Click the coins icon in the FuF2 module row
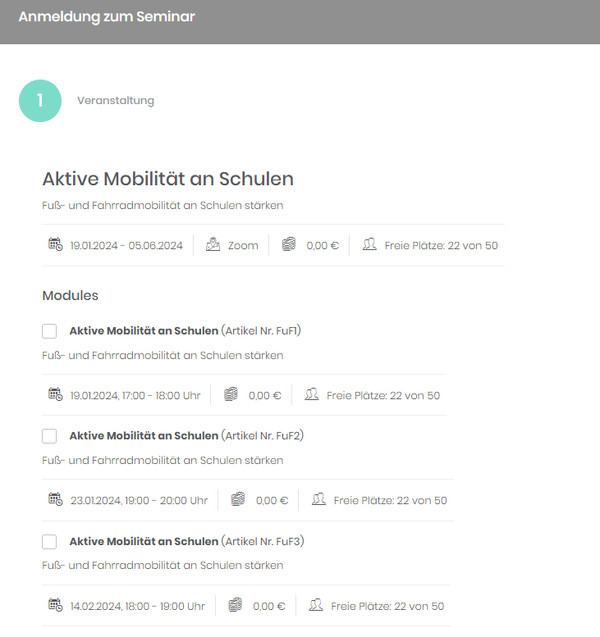 coord(238,499)
